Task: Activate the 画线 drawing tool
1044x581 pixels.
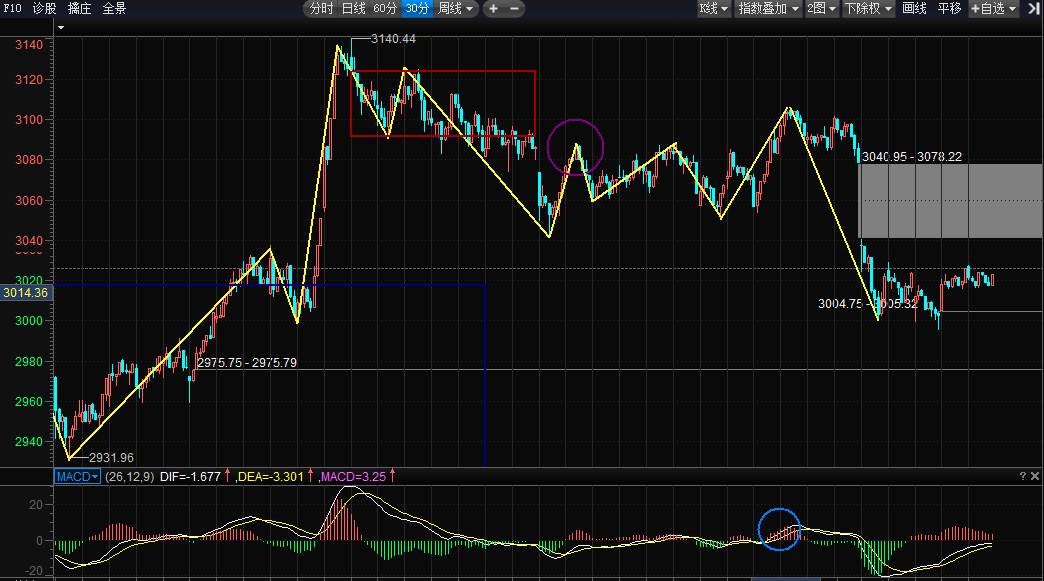Action: (x=914, y=9)
